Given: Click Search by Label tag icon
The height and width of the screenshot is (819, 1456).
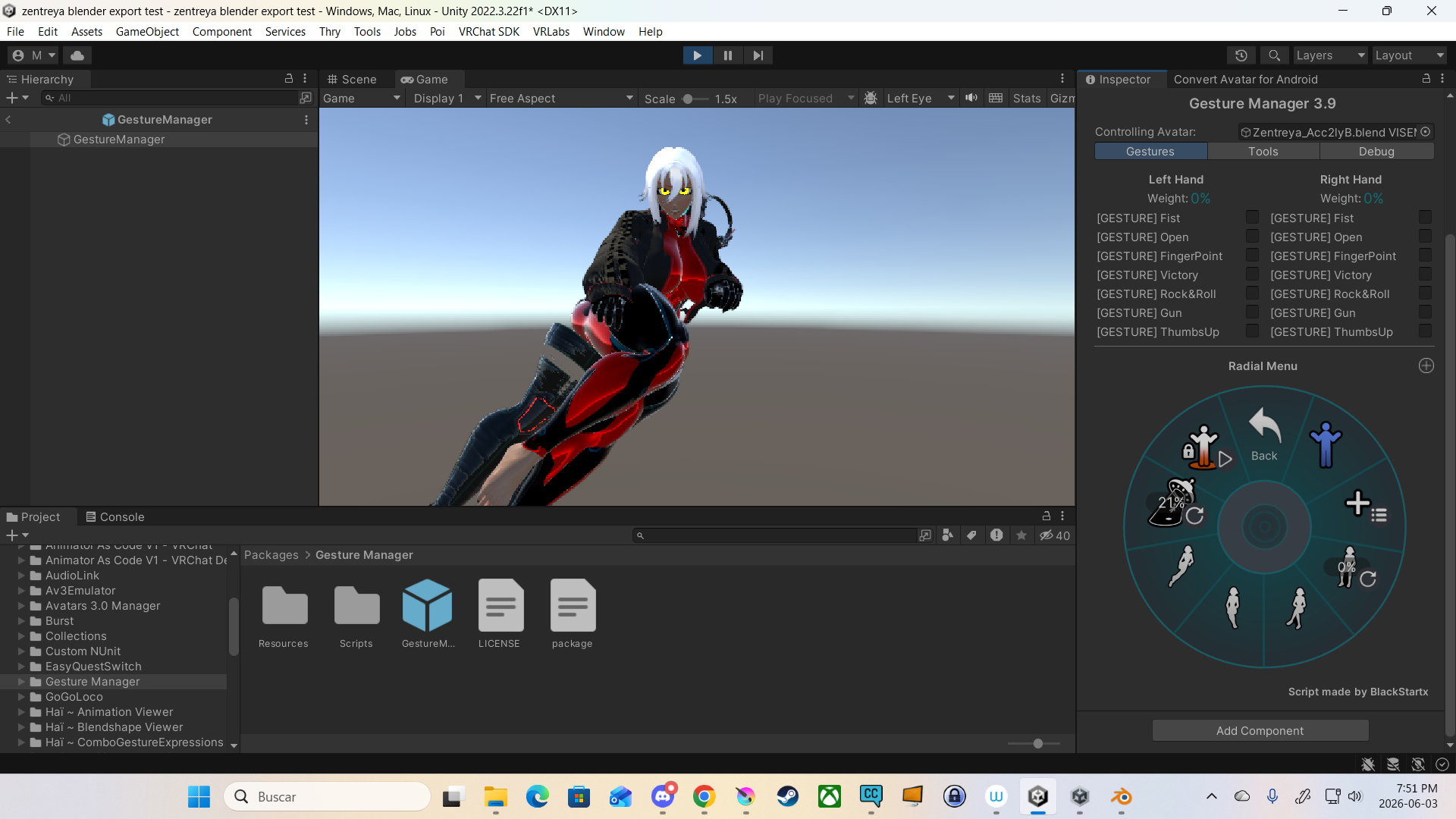Looking at the screenshot, I should pos(971,535).
